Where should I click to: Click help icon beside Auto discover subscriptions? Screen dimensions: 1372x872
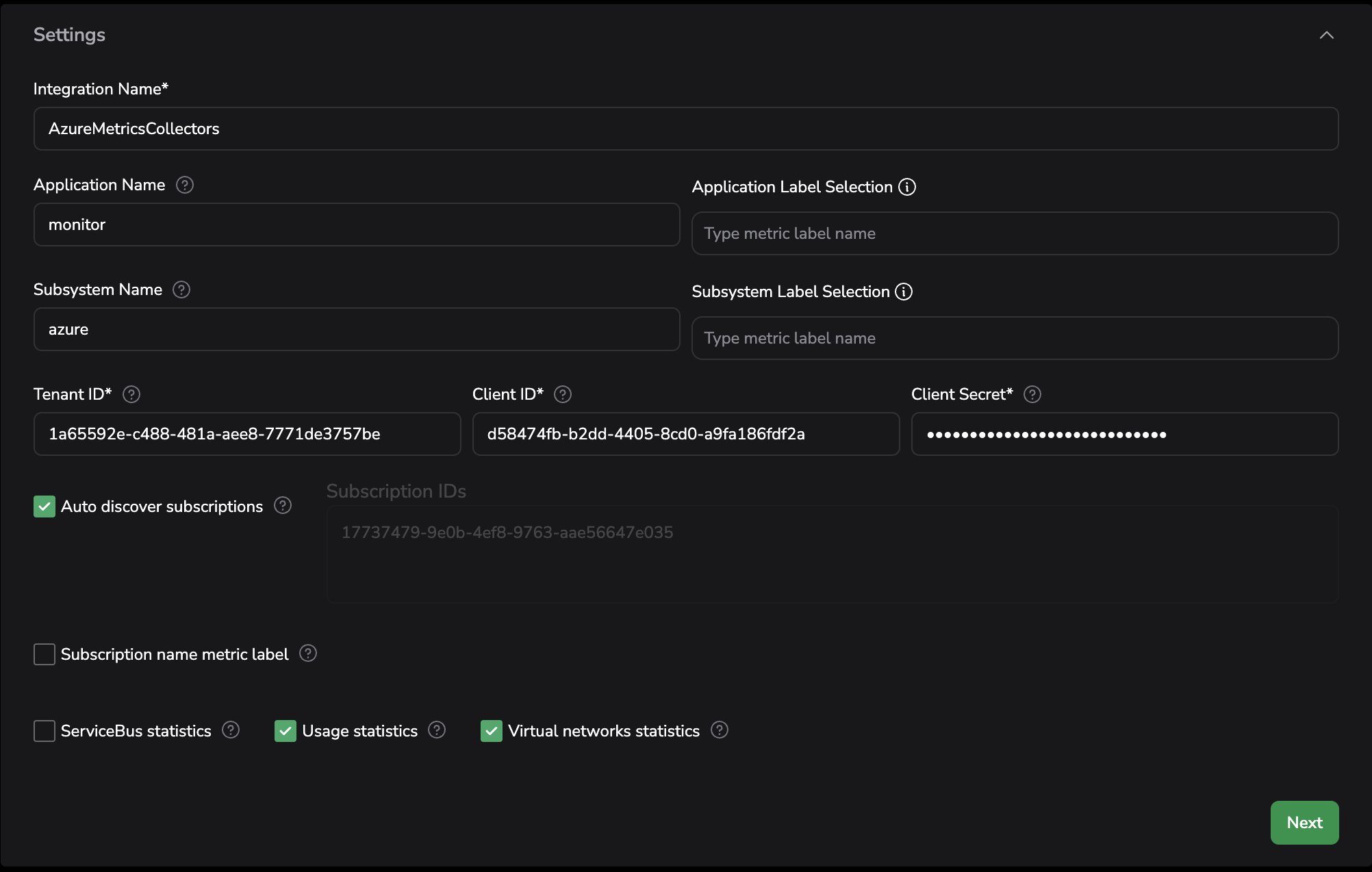pos(283,506)
